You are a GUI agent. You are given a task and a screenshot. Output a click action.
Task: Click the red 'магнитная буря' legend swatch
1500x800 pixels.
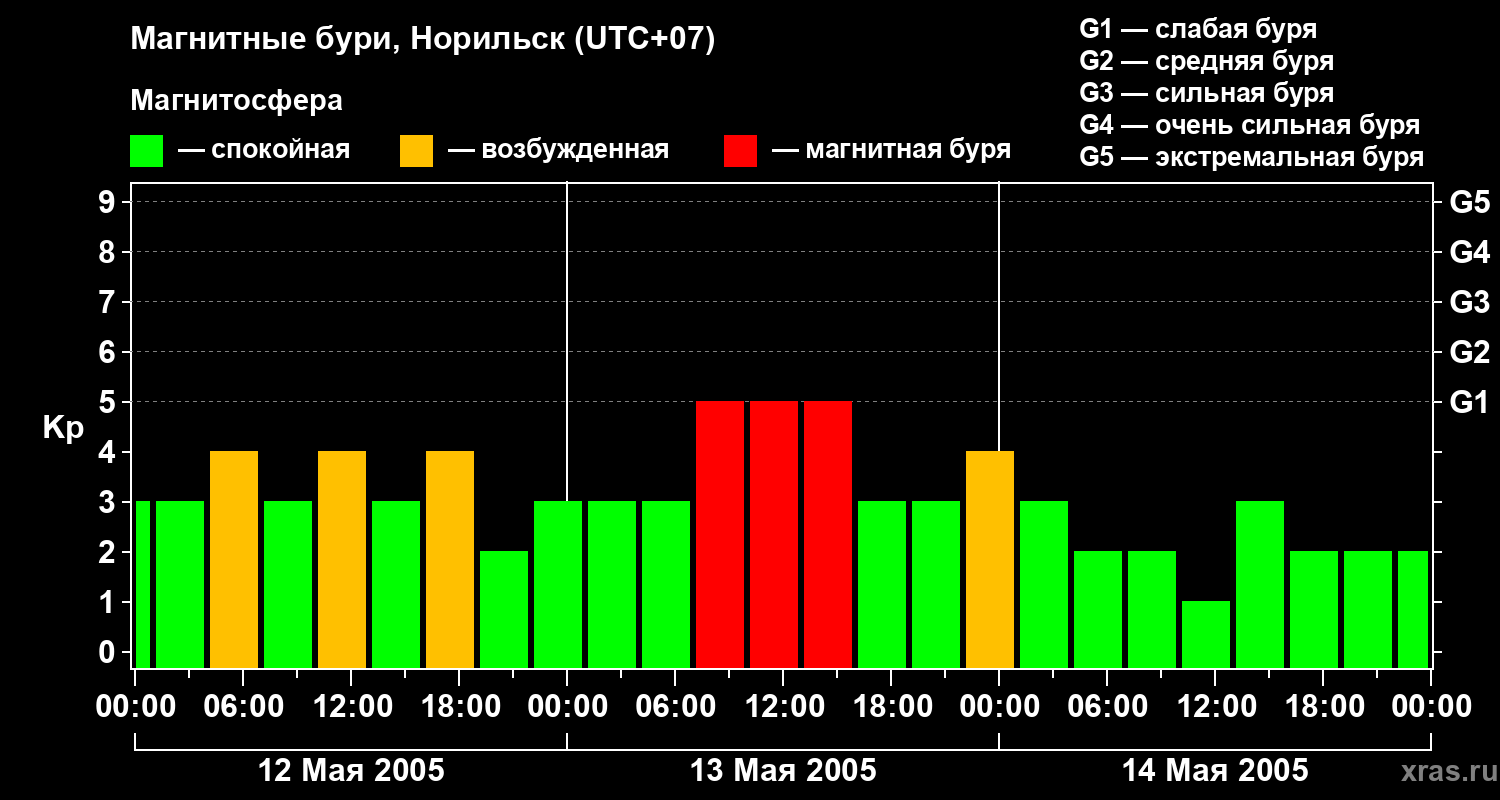pyautogui.click(x=741, y=151)
